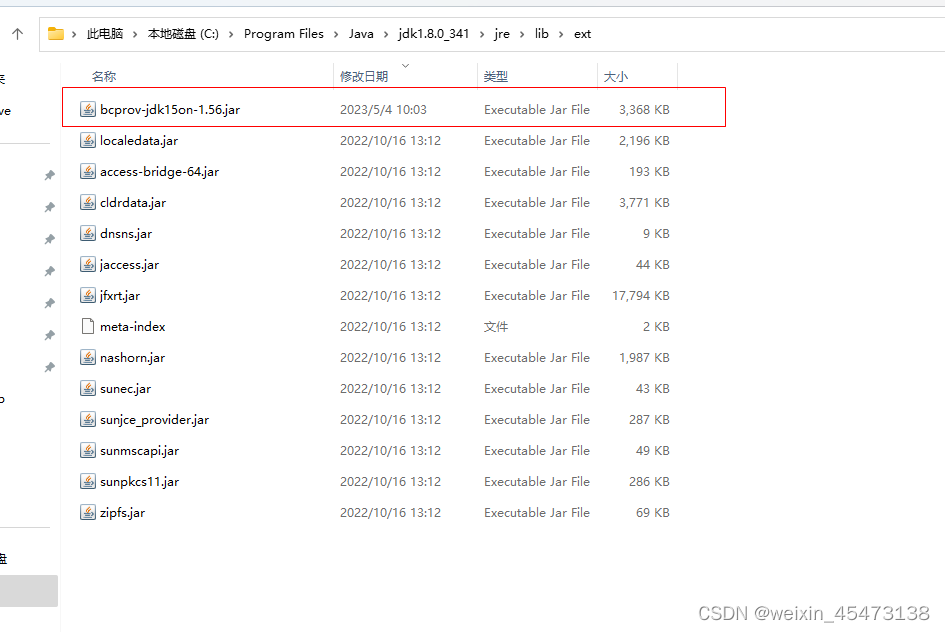Click the folder icon in the address bar
Image resolution: width=945 pixels, height=632 pixels.
(x=56, y=33)
